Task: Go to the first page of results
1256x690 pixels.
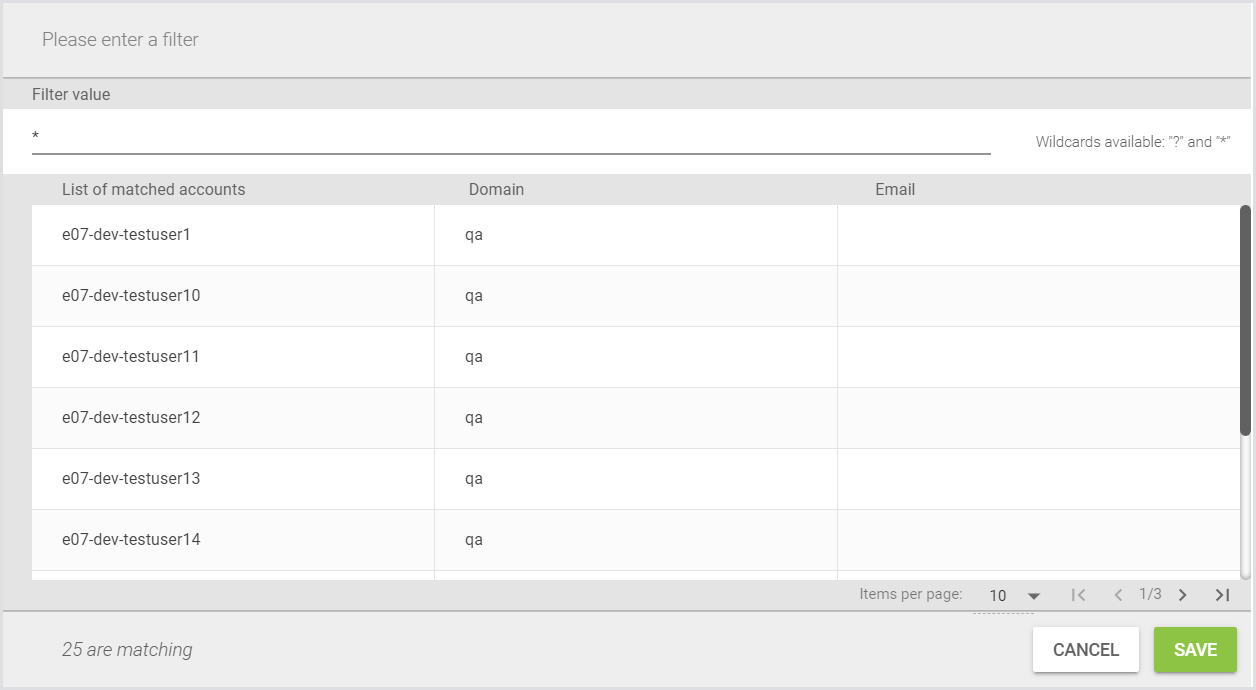Action: coord(1078,595)
